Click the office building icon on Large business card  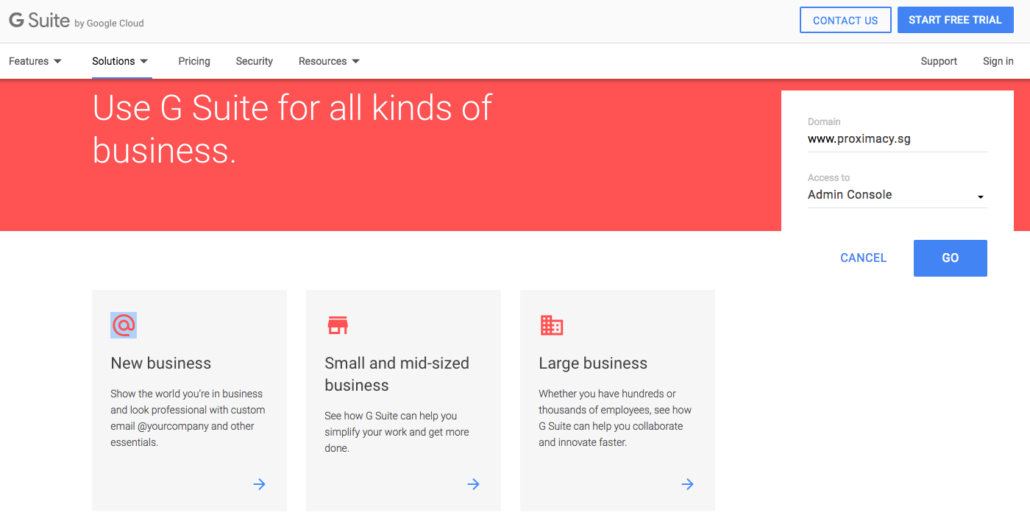552,325
